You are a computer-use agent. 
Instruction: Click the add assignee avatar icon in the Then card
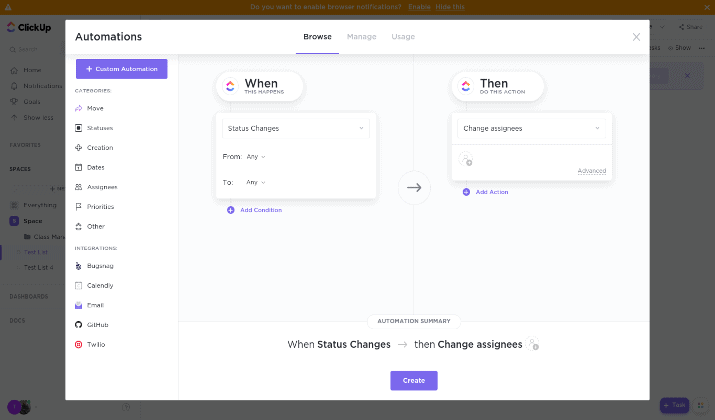466,159
